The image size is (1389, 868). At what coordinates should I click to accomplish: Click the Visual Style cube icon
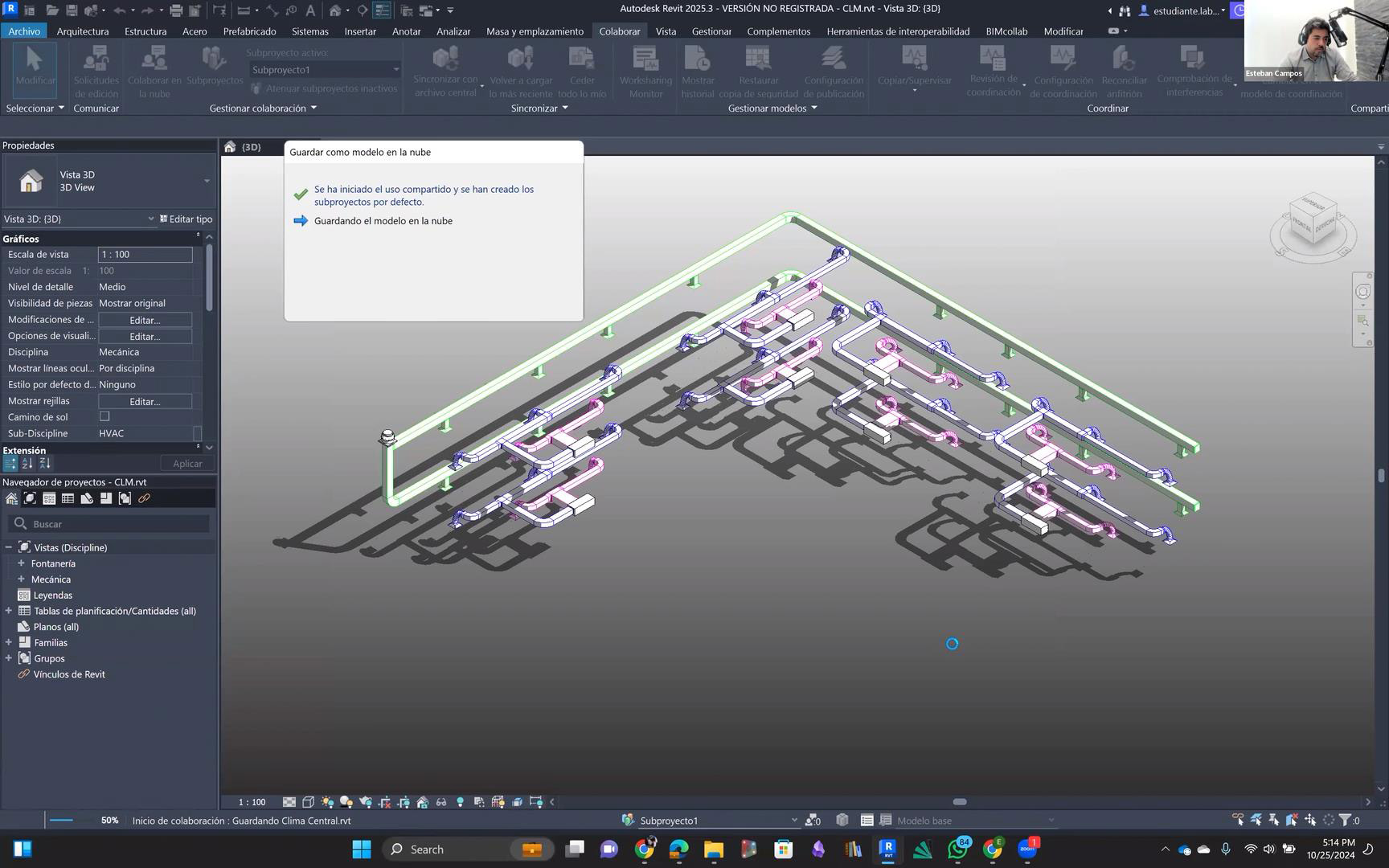click(308, 802)
